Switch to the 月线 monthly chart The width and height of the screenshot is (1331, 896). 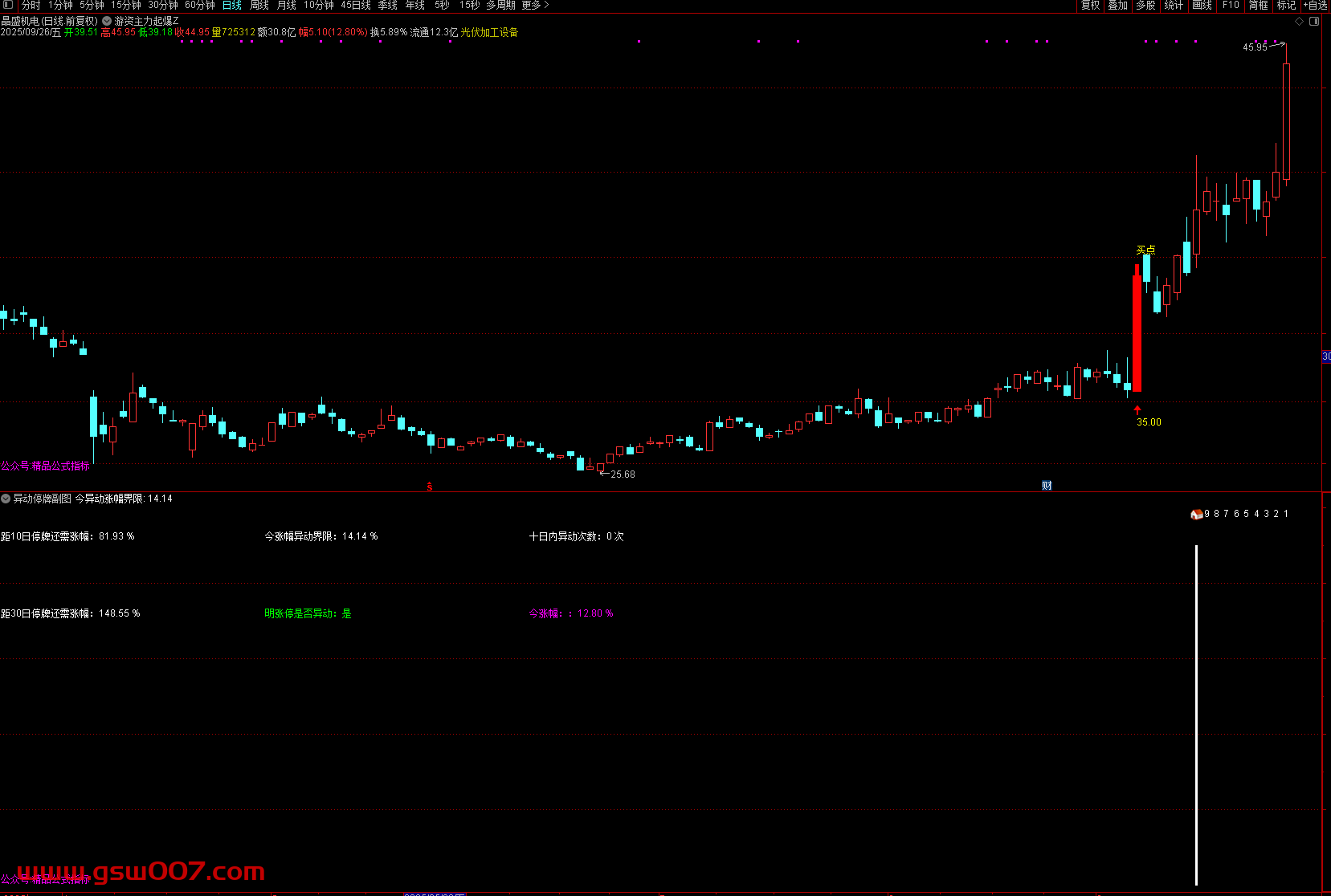pyautogui.click(x=287, y=5)
